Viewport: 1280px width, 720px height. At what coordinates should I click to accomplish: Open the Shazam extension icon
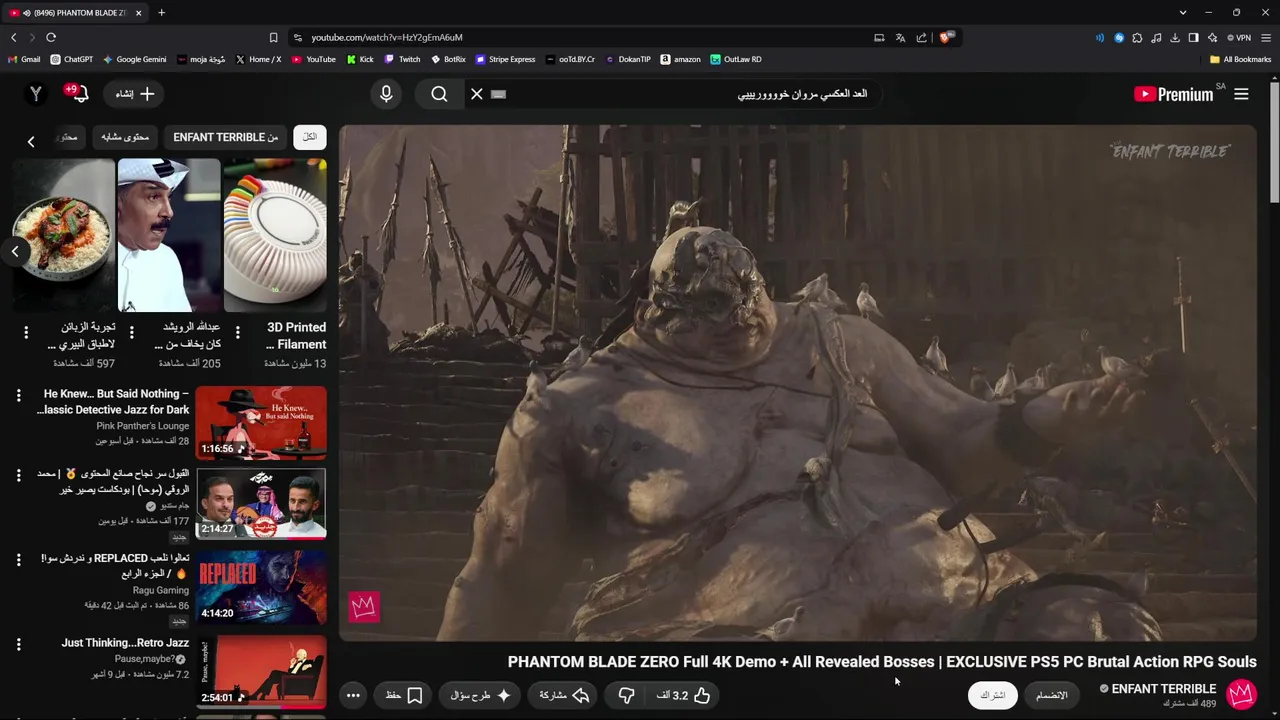click(x=1119, y=38)
